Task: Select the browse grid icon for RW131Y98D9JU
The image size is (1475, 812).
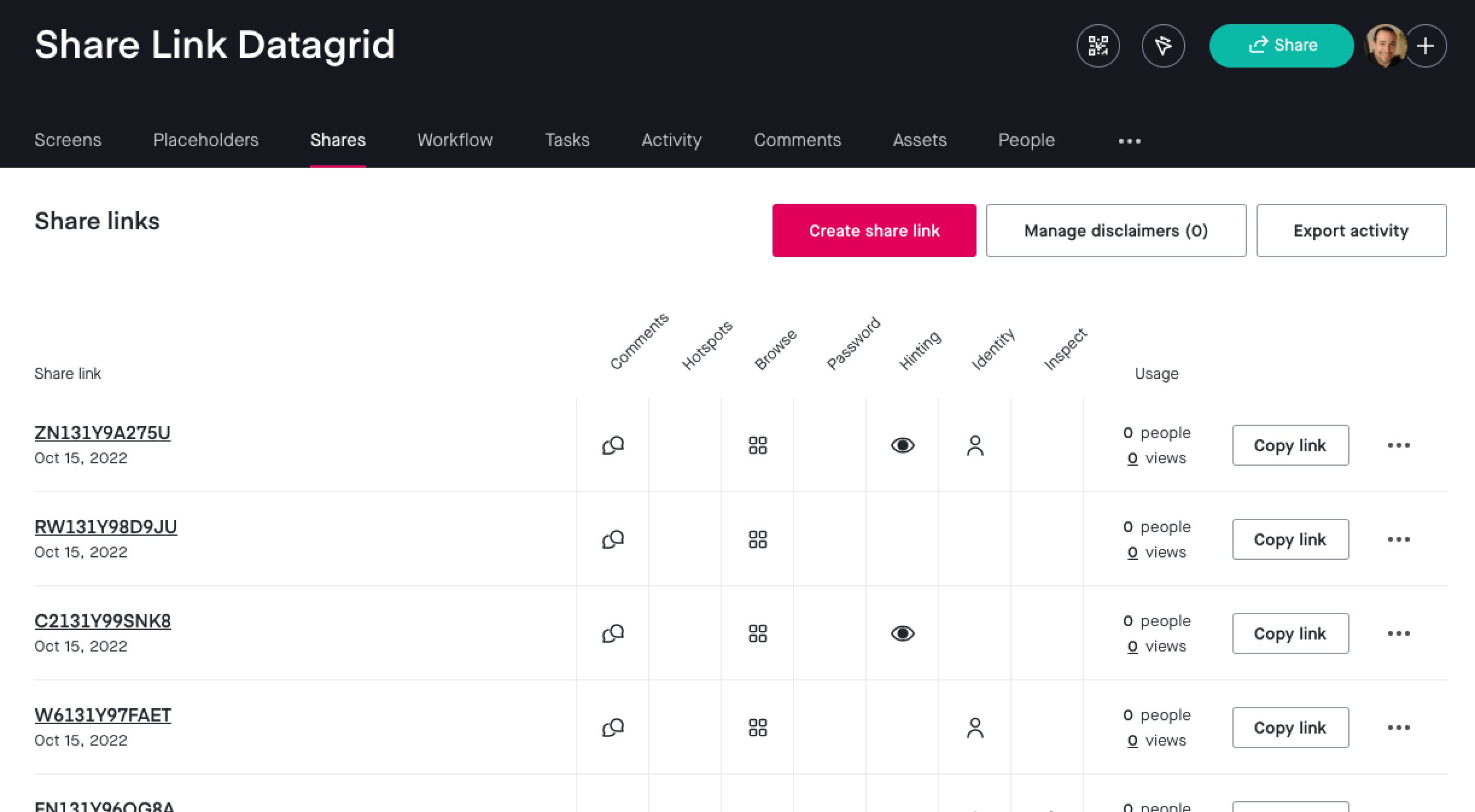Action: click(757, 539)
